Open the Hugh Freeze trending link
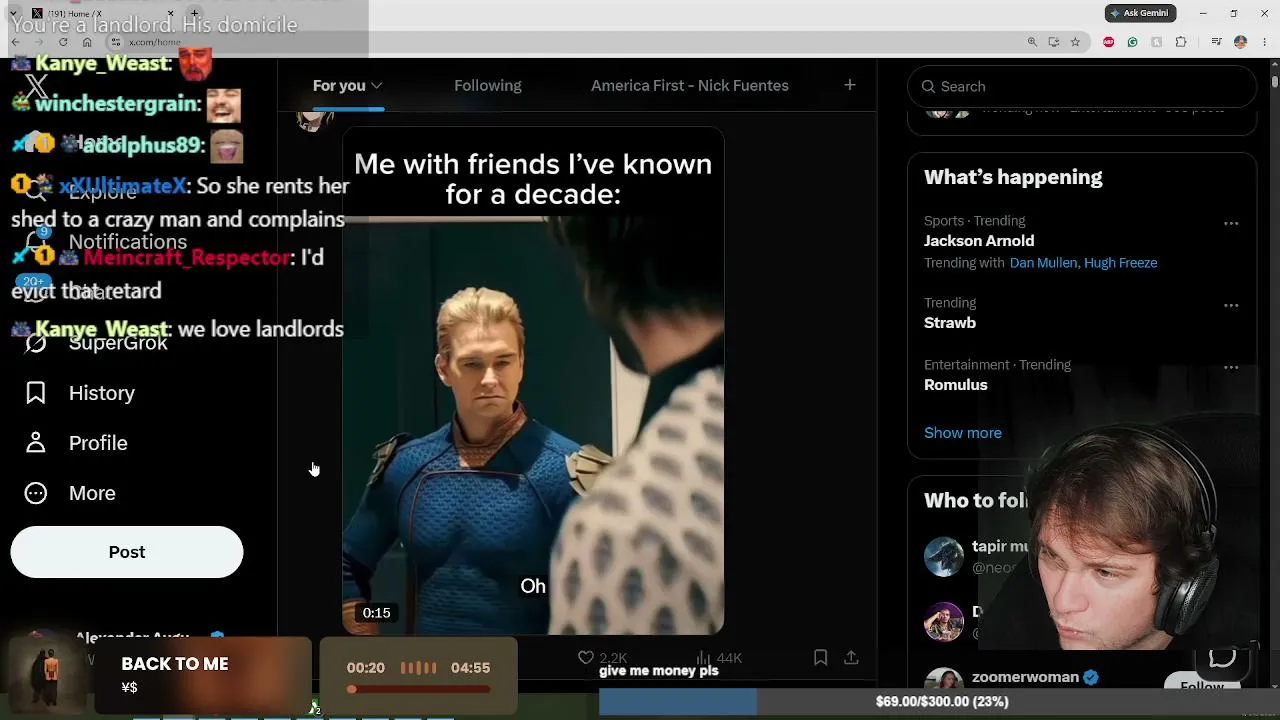1280x720 pixels. pos(1120,263)
